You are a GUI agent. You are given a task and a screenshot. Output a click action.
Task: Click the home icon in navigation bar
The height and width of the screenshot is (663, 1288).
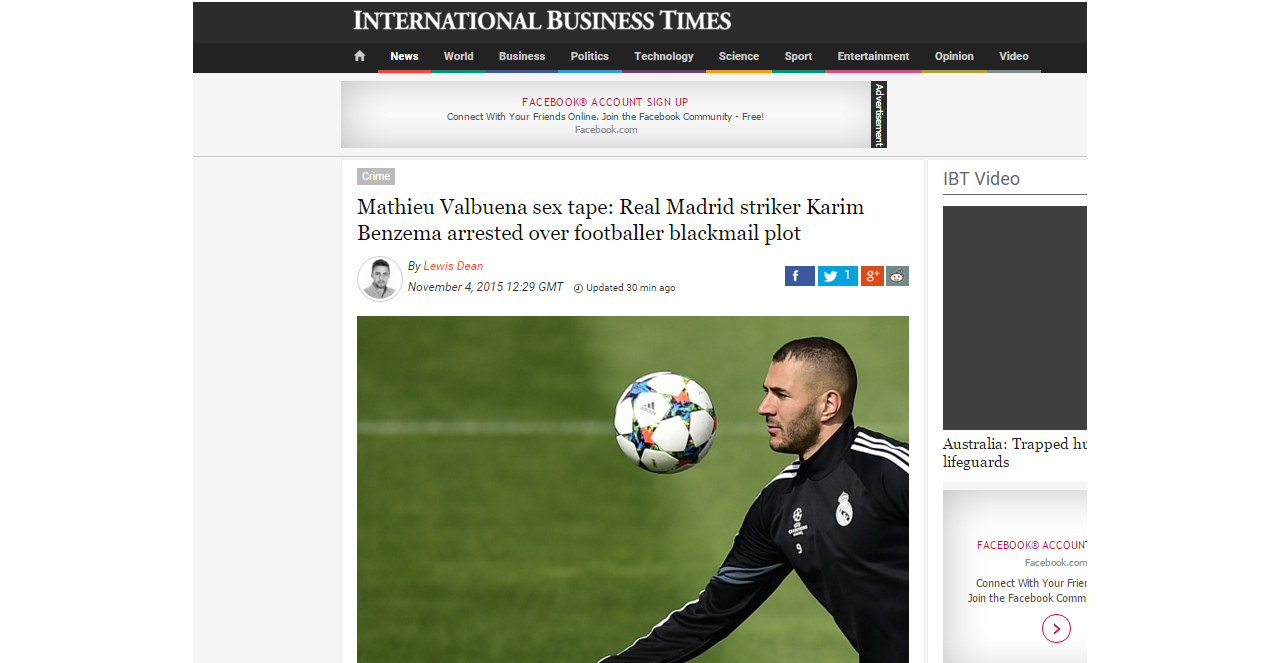[x=360, y=56]
